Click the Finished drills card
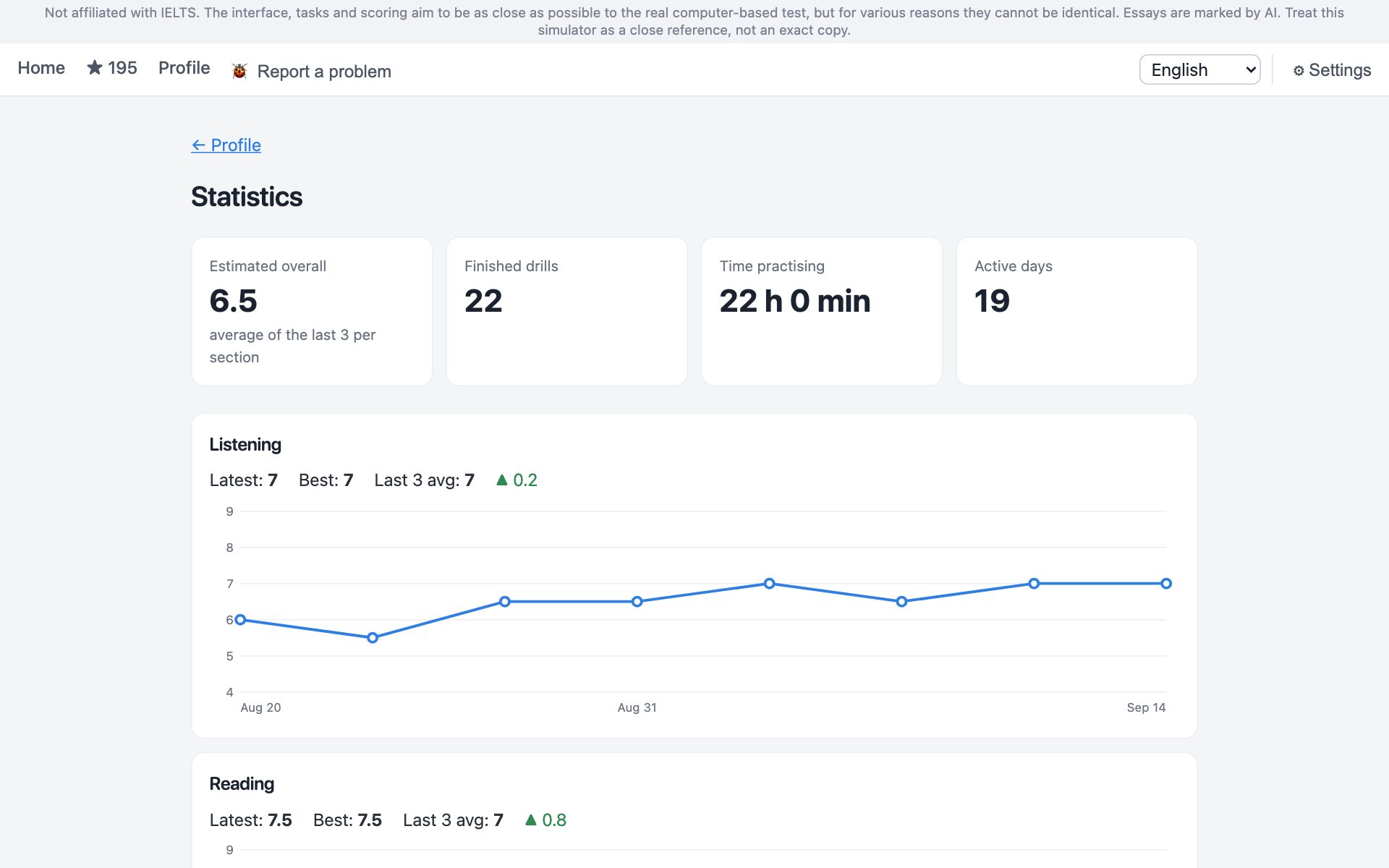Viewport: 1389px width, 868px height. 566,311
